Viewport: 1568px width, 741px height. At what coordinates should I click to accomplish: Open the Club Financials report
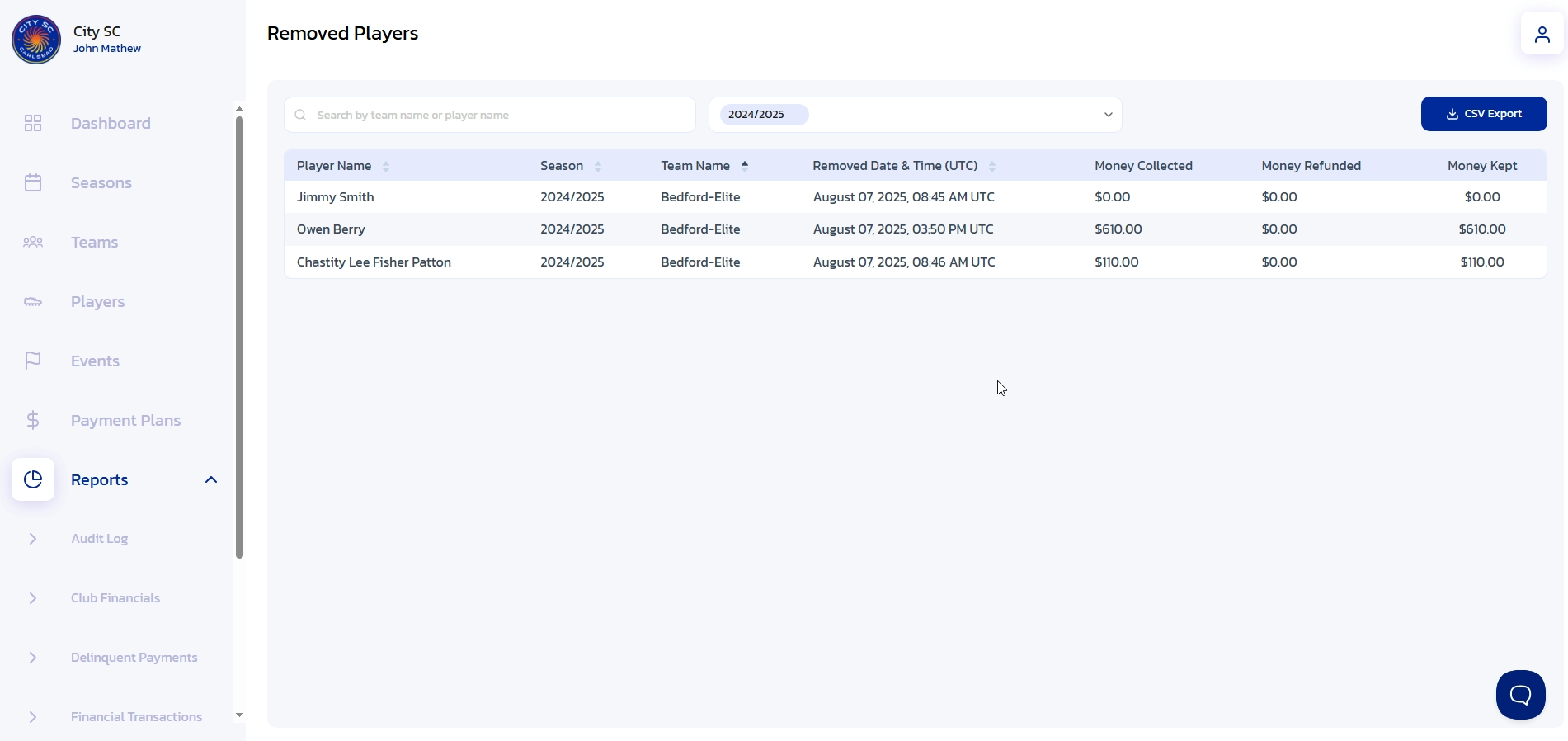tap(115, 598)
